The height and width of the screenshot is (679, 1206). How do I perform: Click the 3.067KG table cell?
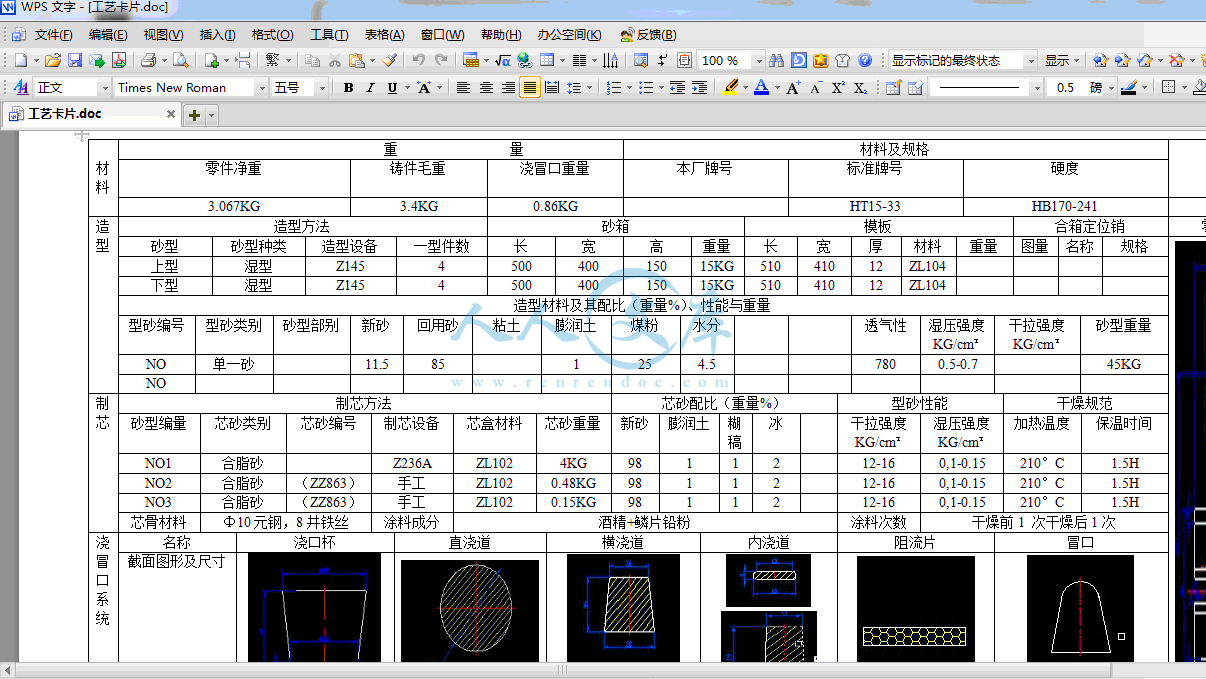coord(234,206)
